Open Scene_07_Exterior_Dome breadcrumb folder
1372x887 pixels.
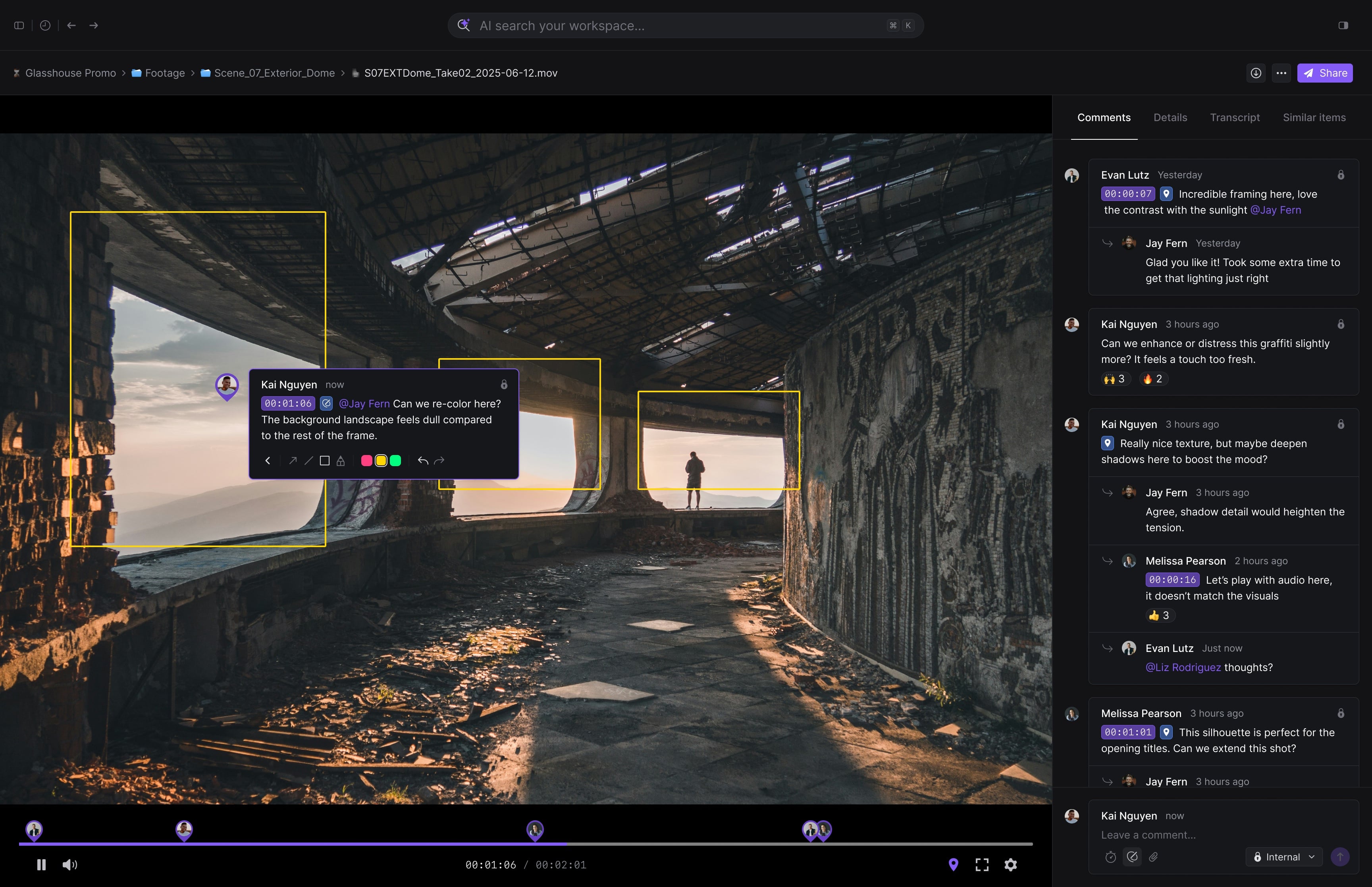274,73
